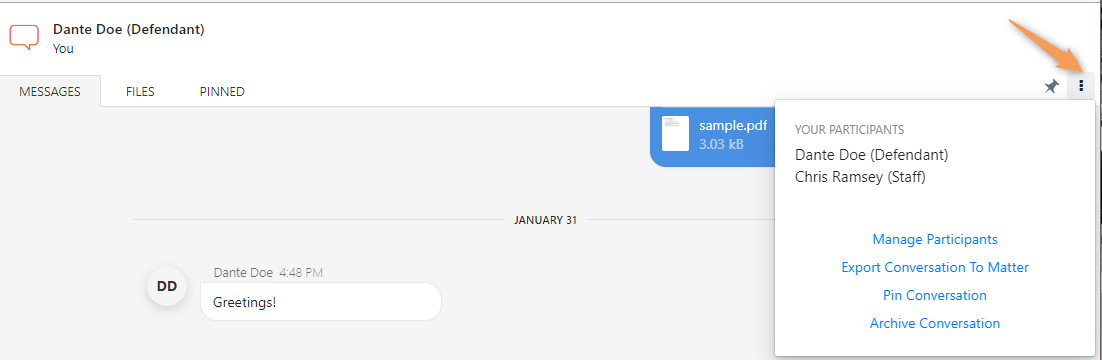Image resolution: width=1102 pixels, height=360 pixels.
Task: Open the PINNED tab
Action: coord(222,91)
